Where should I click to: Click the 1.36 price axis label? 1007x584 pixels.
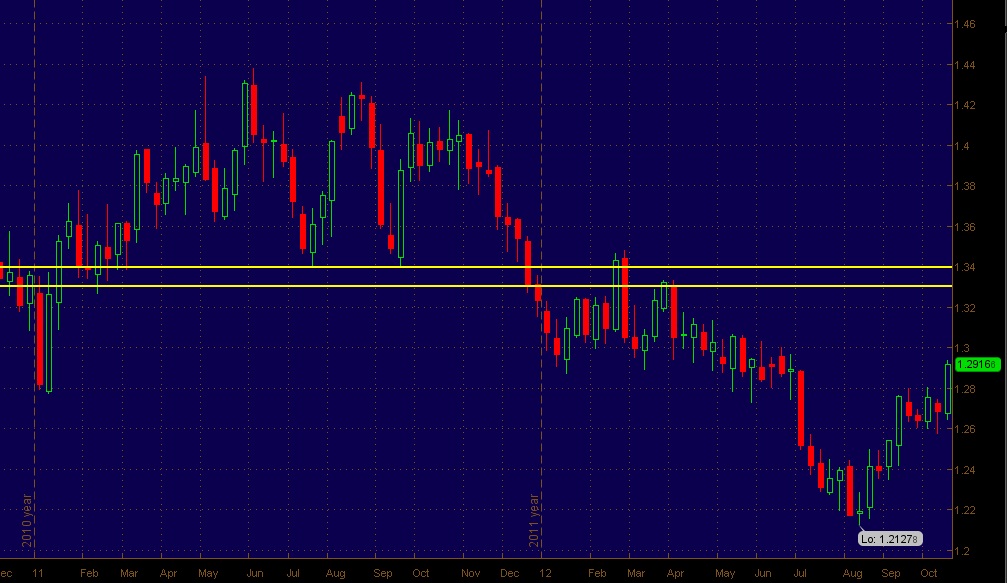[x=965, y=227]
